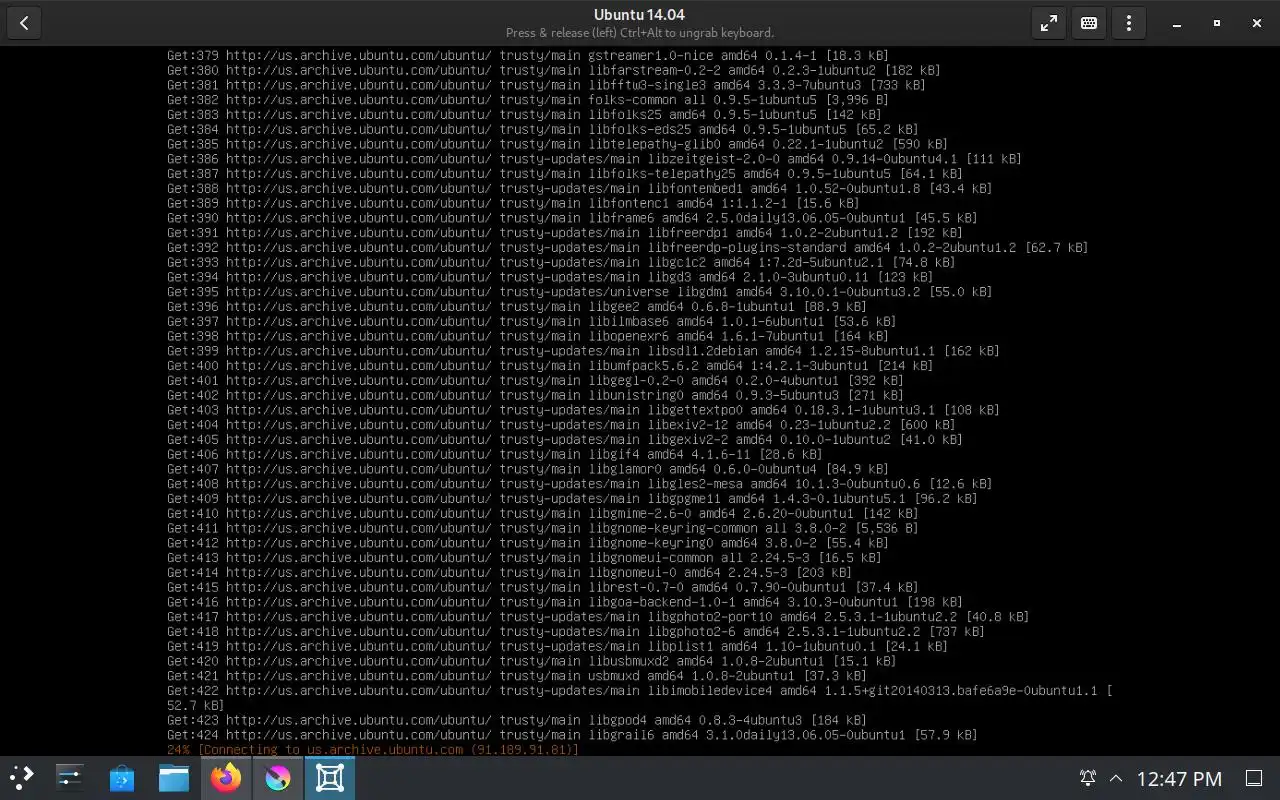Click the libfontembed1 download line
Image resolution: width=1280 pixels, height=800 pixels.
pos(580,188)
